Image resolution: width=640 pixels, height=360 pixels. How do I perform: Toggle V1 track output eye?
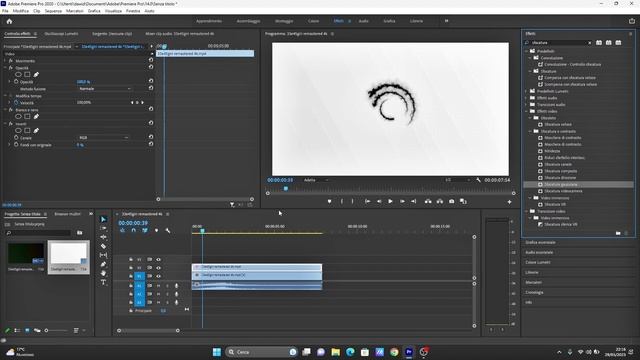pos(158,276)
